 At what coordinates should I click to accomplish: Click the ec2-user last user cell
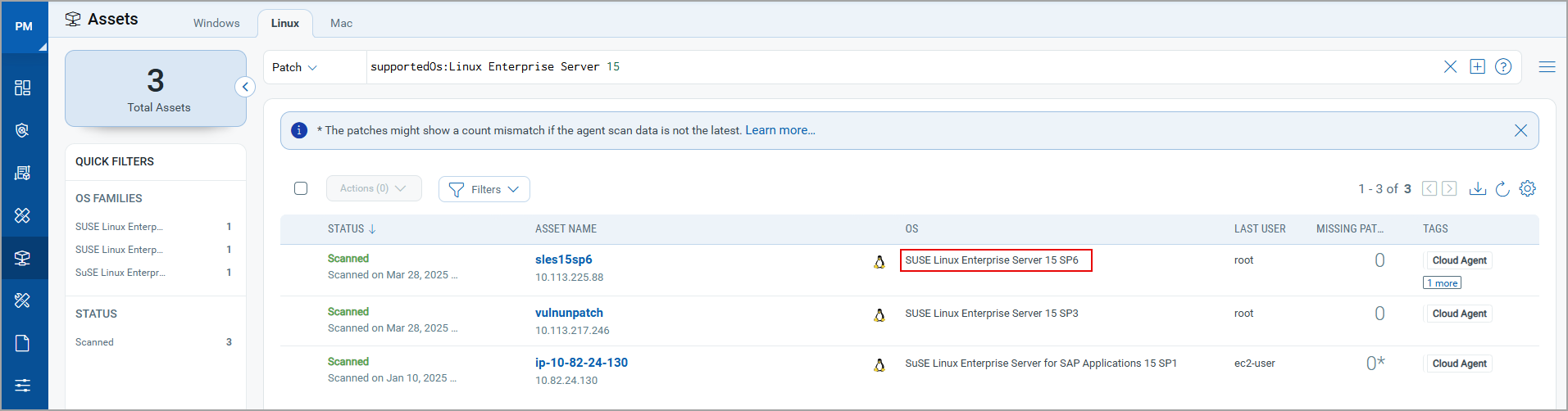(x=1255, y=364)
